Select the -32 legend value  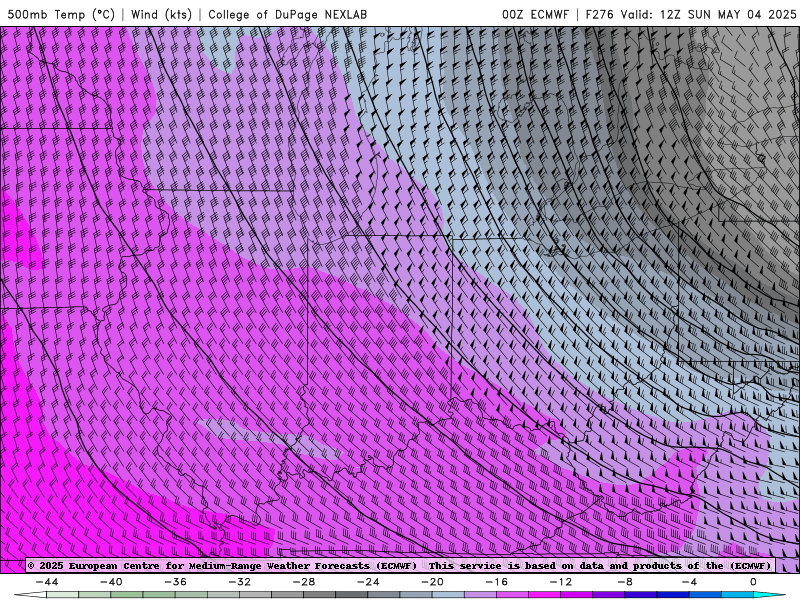point(239,582)
